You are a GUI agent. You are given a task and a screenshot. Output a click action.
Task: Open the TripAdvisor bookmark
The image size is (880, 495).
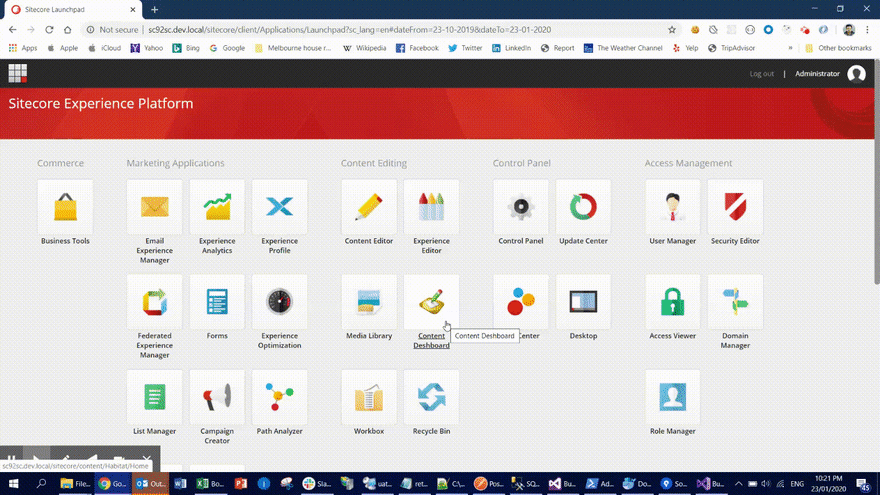[x=732, y=48]
